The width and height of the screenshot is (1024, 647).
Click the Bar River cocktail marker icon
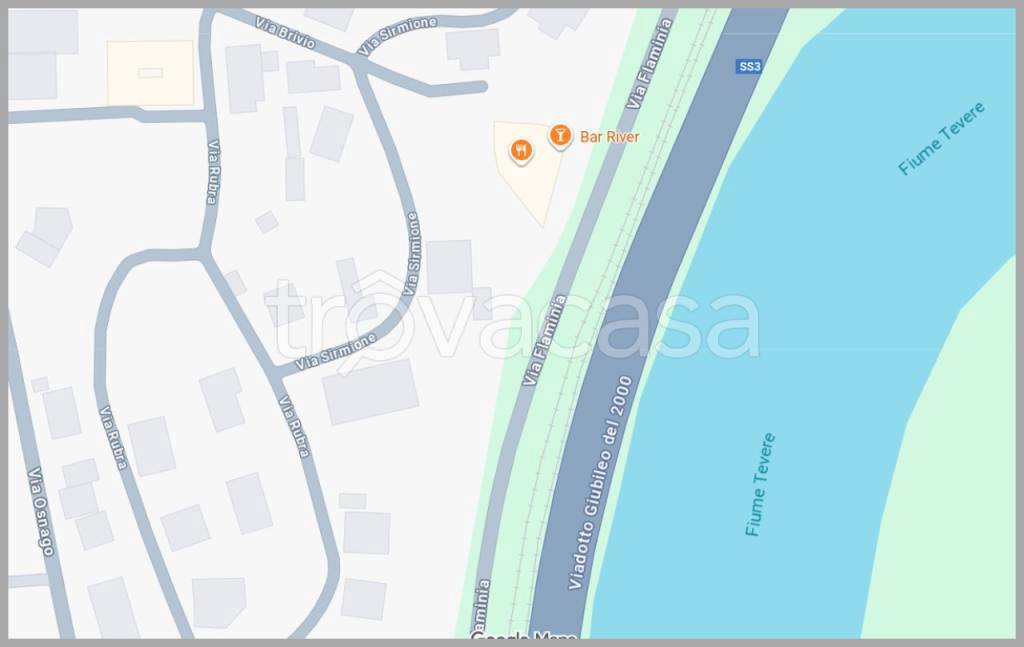[559, 136]
